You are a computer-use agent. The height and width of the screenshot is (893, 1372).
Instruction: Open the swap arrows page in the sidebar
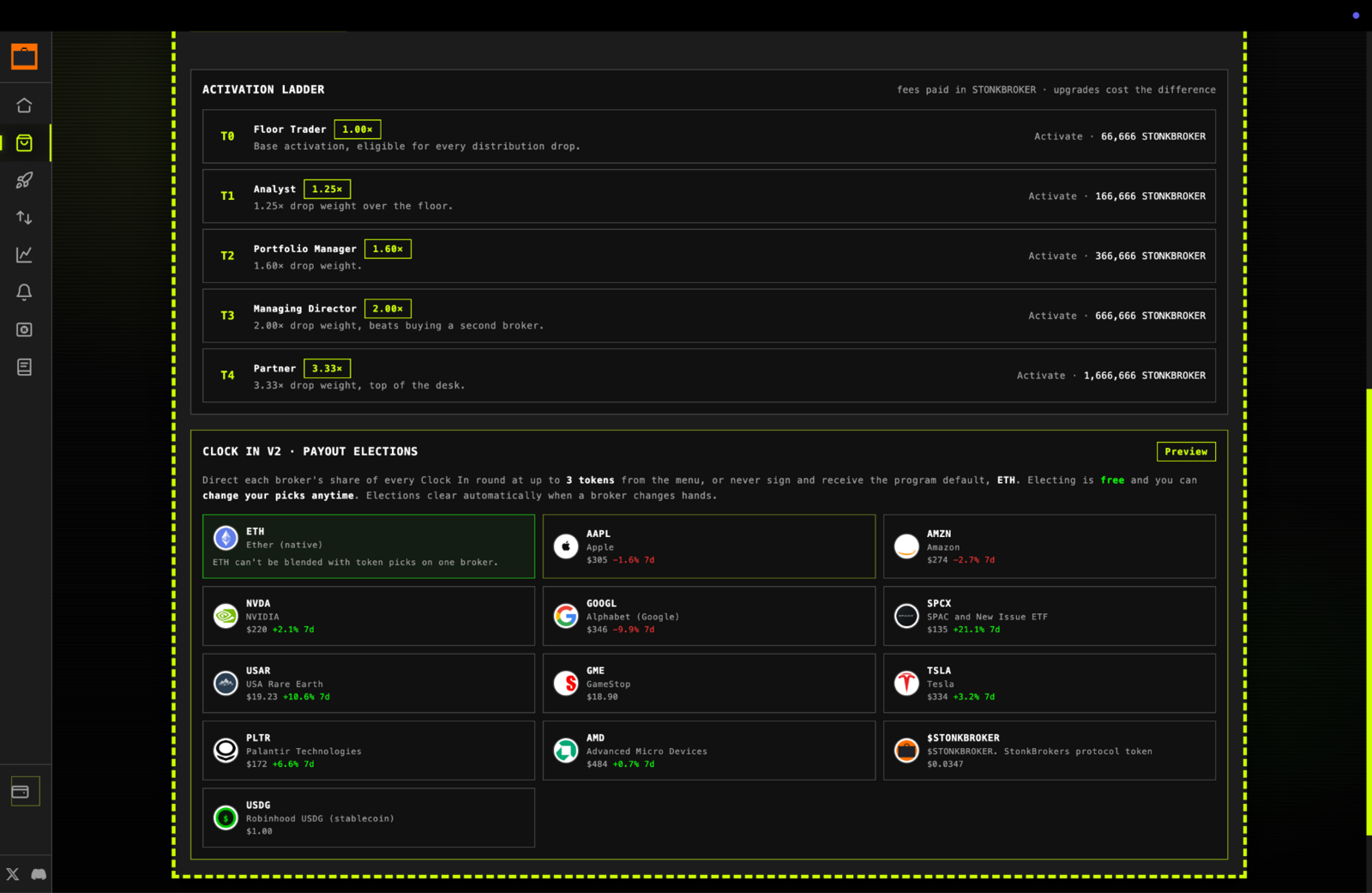(24, 218)
